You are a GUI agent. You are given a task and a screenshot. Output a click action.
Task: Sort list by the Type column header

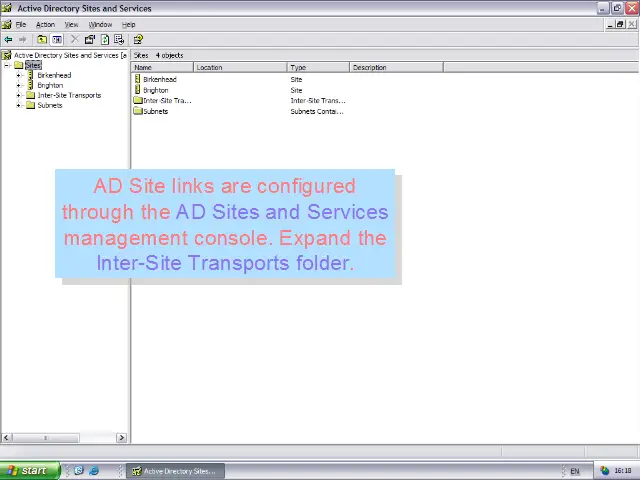pos(318,67)
